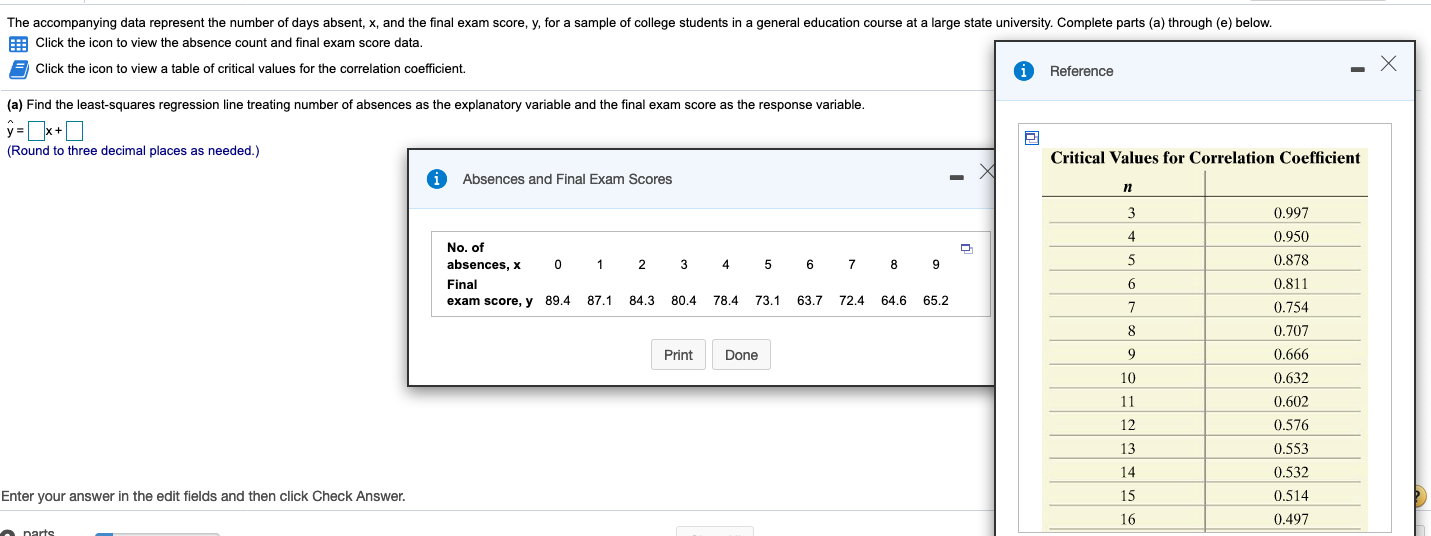Open the absence and exam score data table icon
Image resolution: width=1431 pixels, height=536 pixels.
18,43
